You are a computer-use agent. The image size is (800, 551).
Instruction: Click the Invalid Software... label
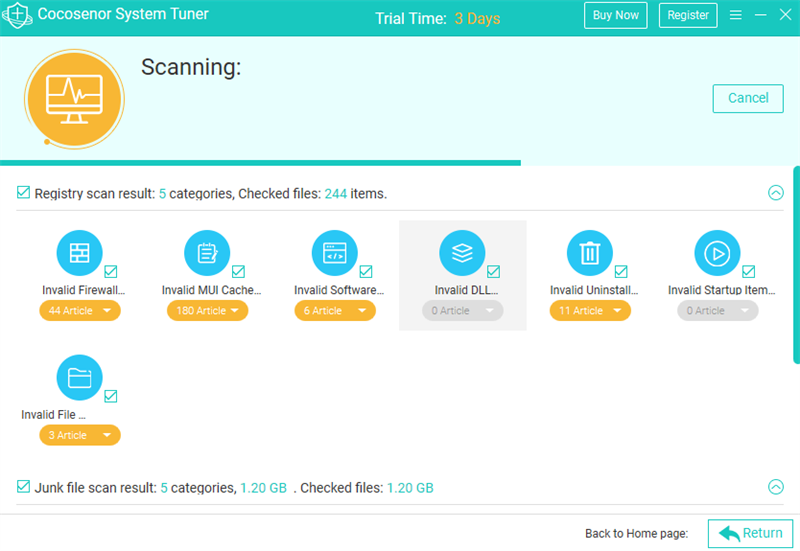tap(339, 290)
